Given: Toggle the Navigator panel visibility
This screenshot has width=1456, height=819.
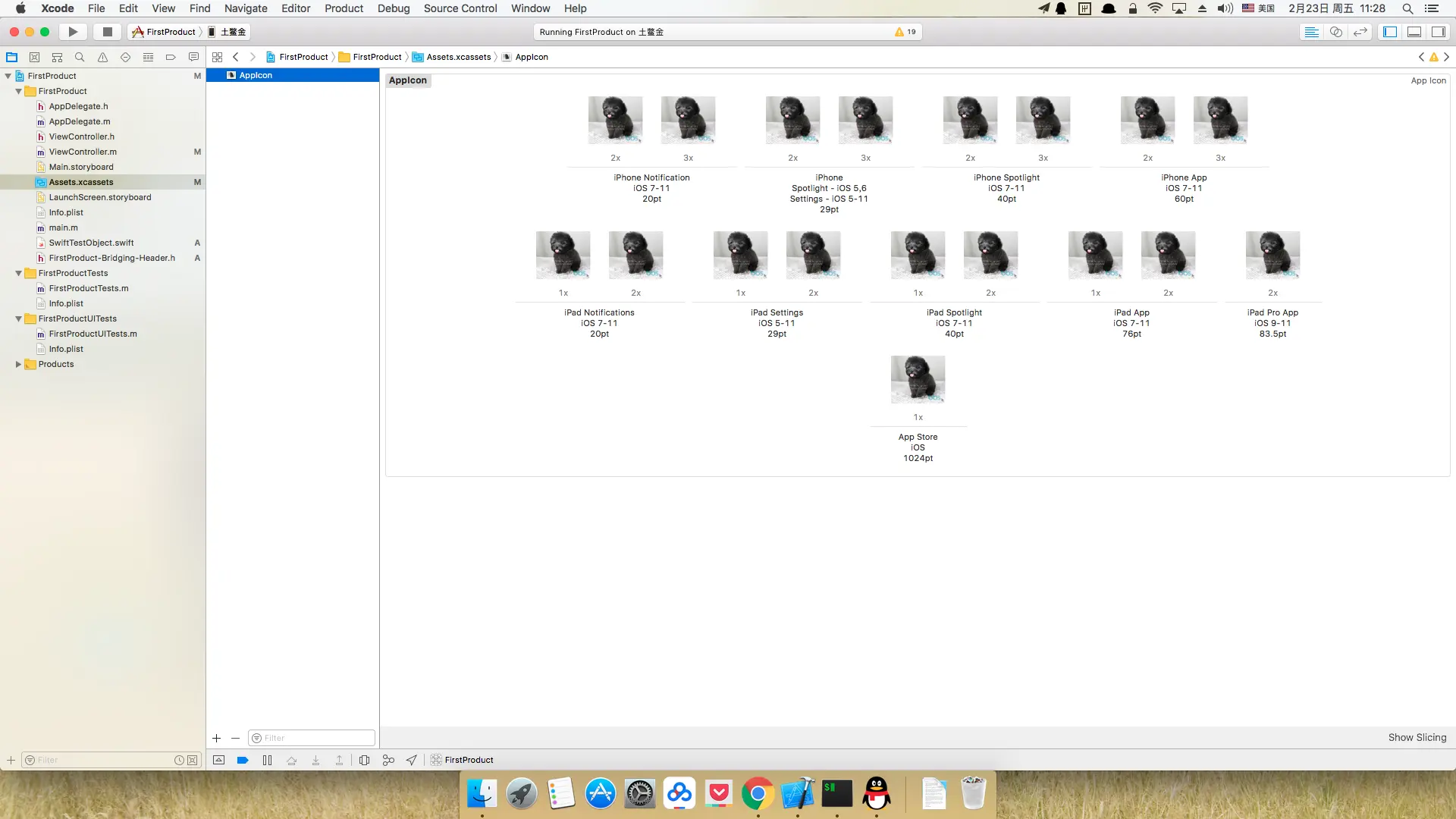Looking at the screenshot, I should (1390, 32).
